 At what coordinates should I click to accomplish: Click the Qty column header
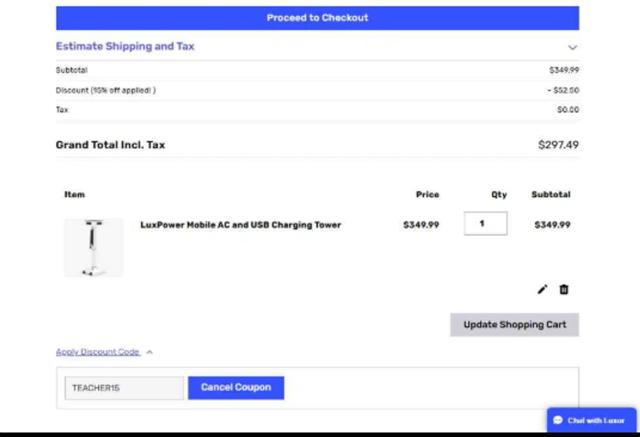coord(499,195)
